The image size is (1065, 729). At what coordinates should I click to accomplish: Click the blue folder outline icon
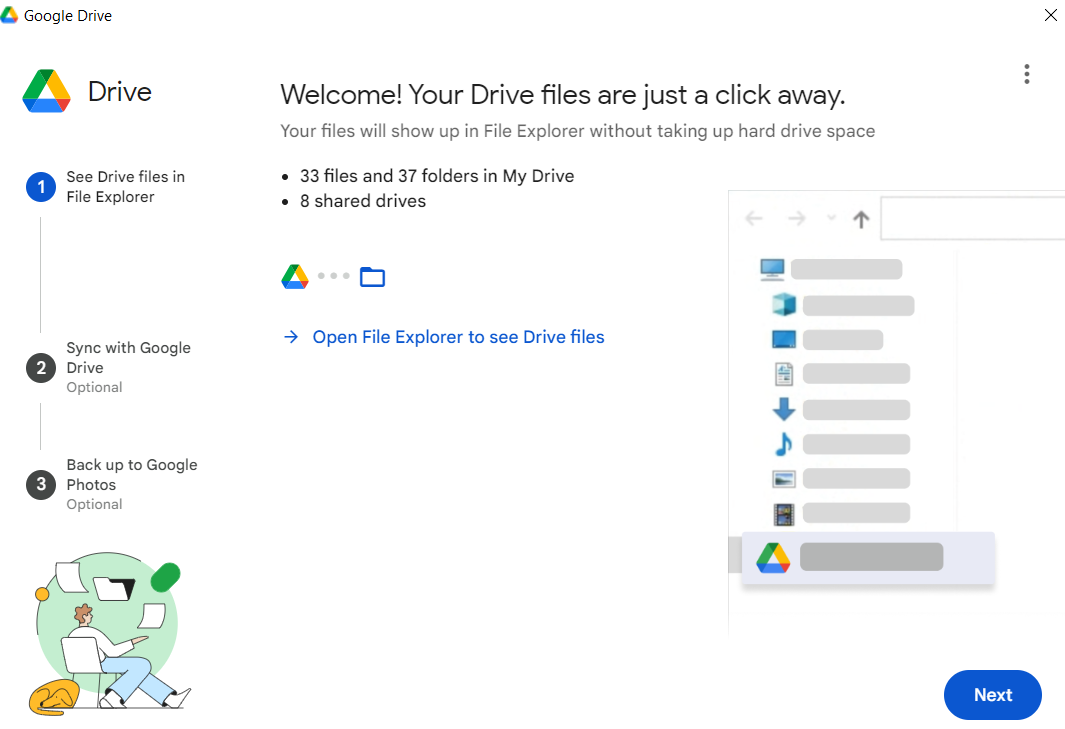(372, 277)
